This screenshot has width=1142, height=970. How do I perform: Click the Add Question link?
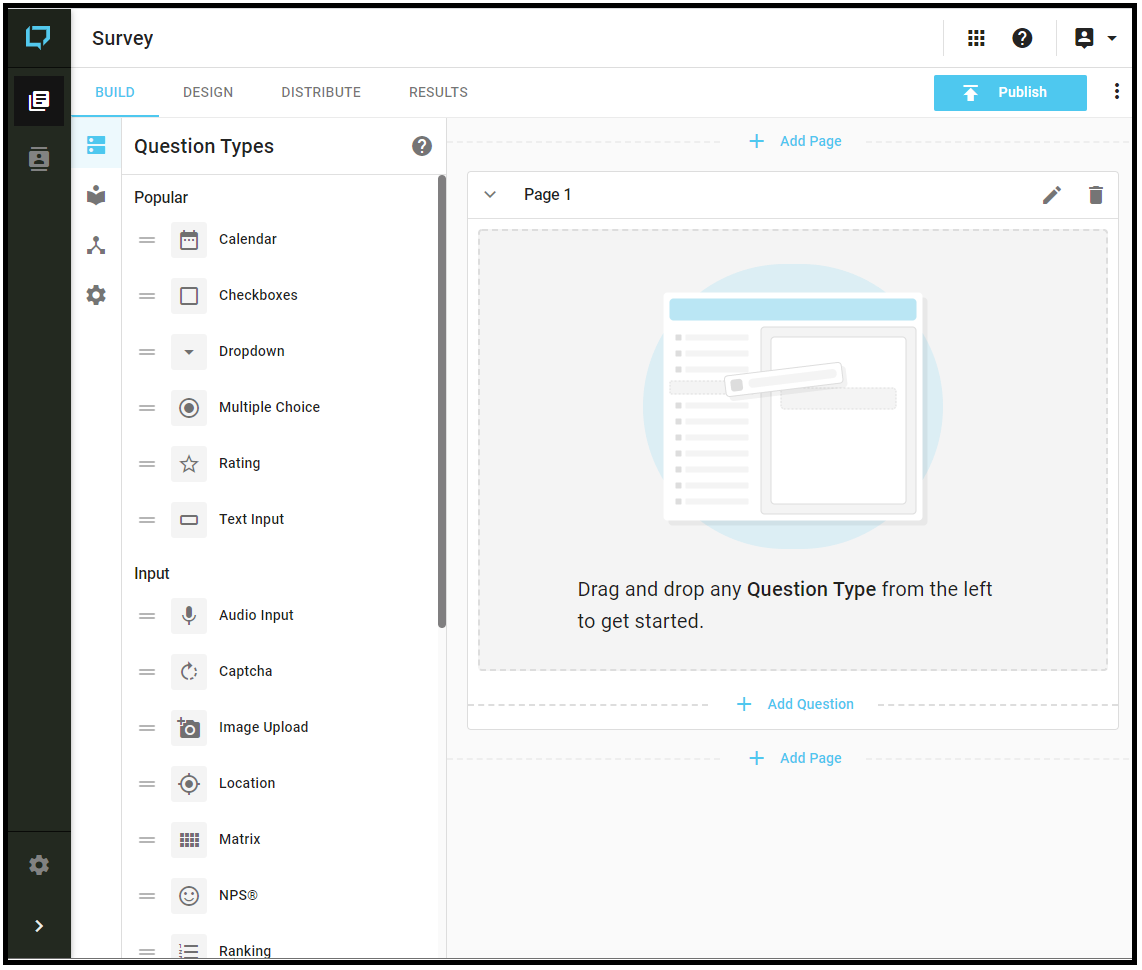[795, 704]
